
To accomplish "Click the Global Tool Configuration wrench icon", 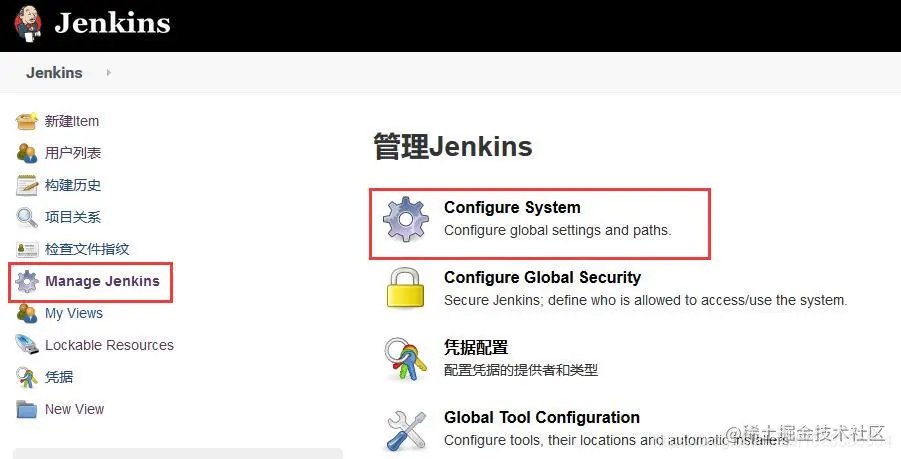I will (x=406, y=430).
